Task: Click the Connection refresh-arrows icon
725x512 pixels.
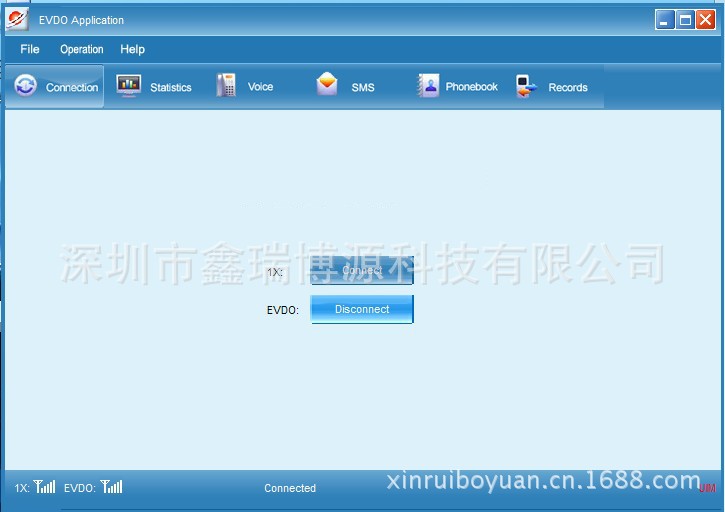Action: (25, 85)
